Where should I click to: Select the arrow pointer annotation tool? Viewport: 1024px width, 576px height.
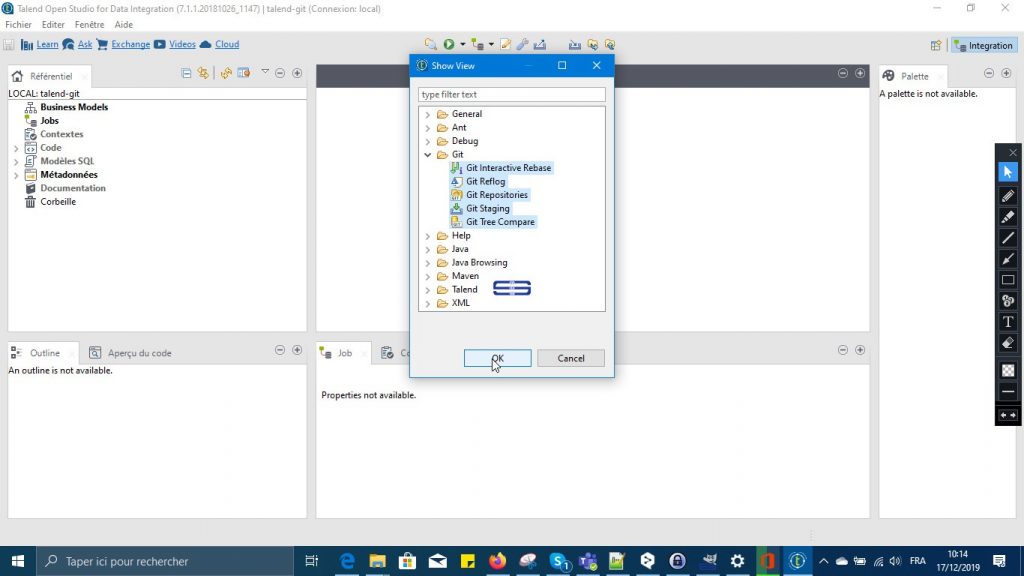(1008, 172)
